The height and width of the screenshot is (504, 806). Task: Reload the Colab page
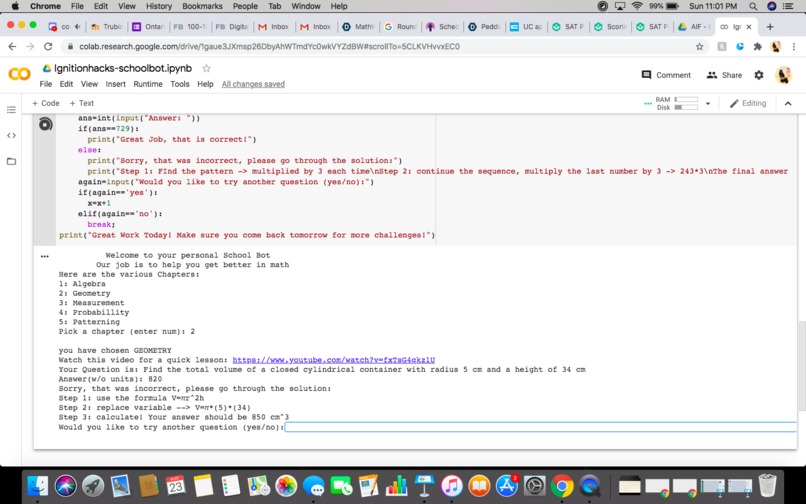click(x=48, y=46)
